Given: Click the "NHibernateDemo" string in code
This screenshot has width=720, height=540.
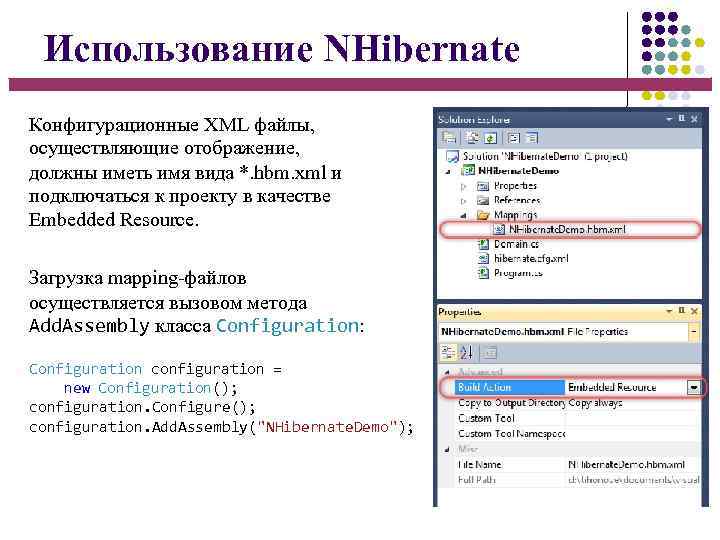Looking at the screenshot, I should pyautogui.click(x=327, y=428).
